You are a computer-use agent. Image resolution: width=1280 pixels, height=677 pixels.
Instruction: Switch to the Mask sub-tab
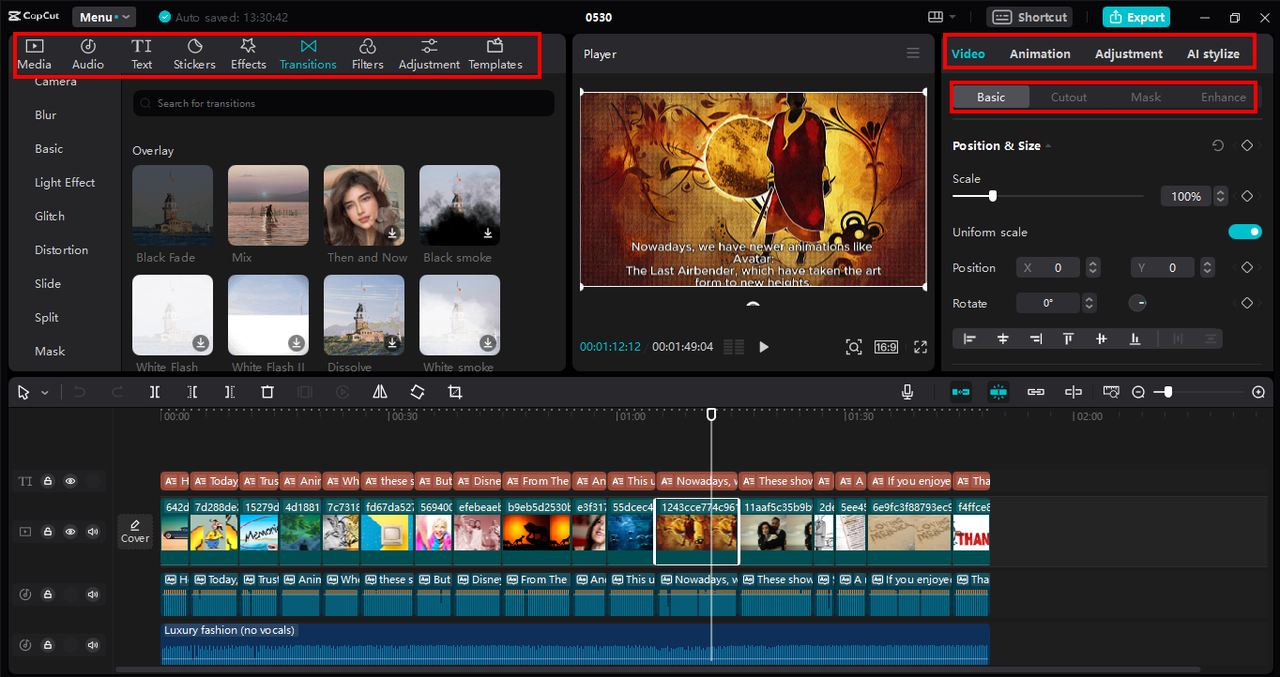[x=1146, y=97]
